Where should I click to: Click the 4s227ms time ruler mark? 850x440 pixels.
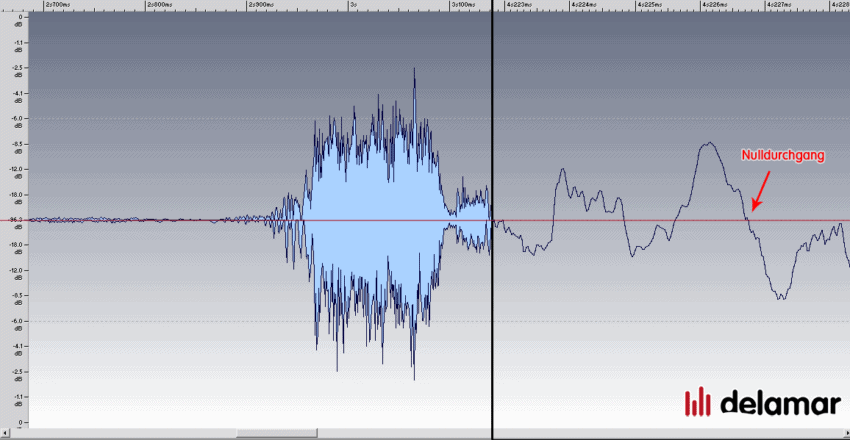[779, 5]
